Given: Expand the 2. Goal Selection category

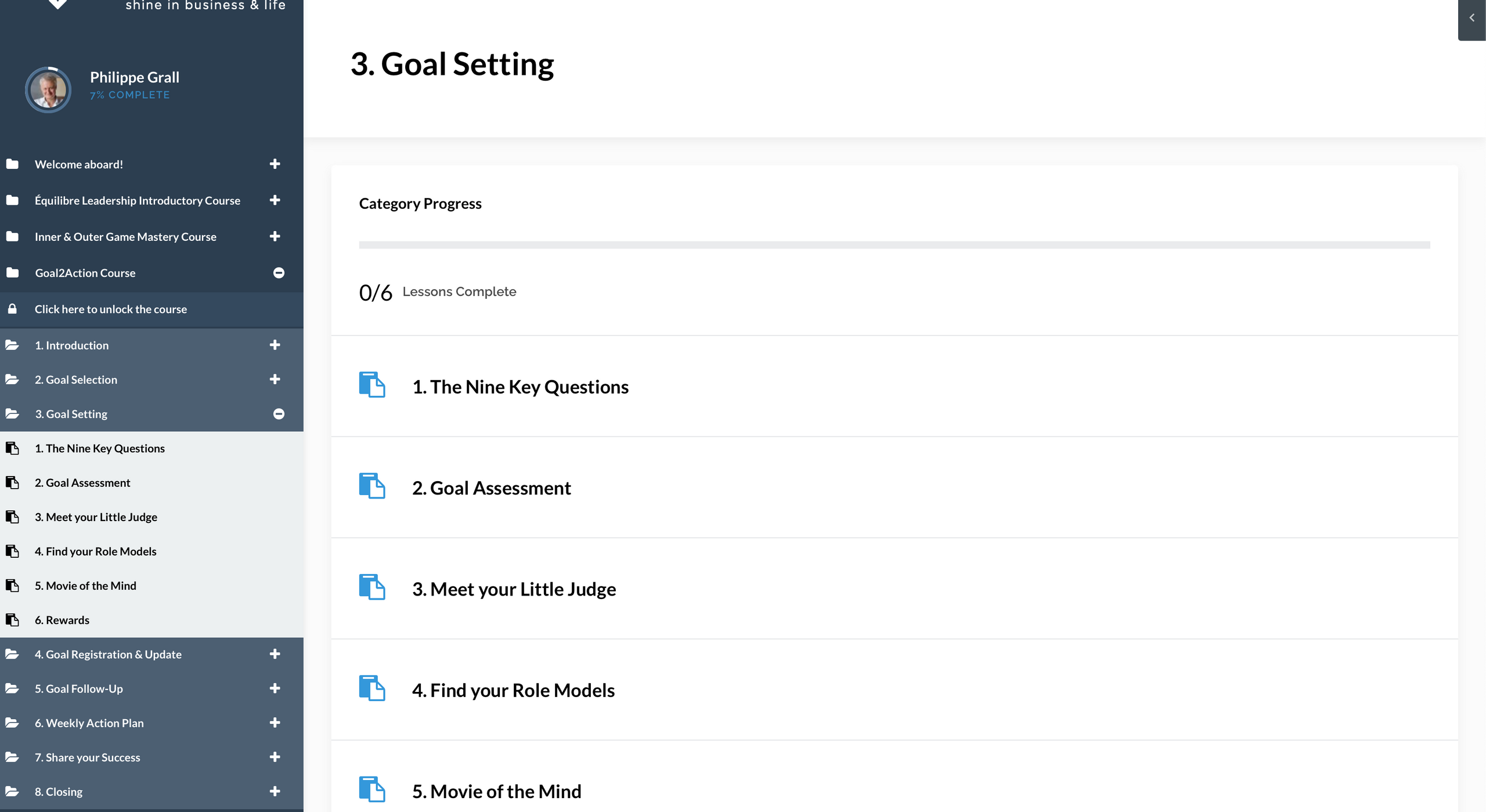Looking at the screenshot, I should 275,379.
